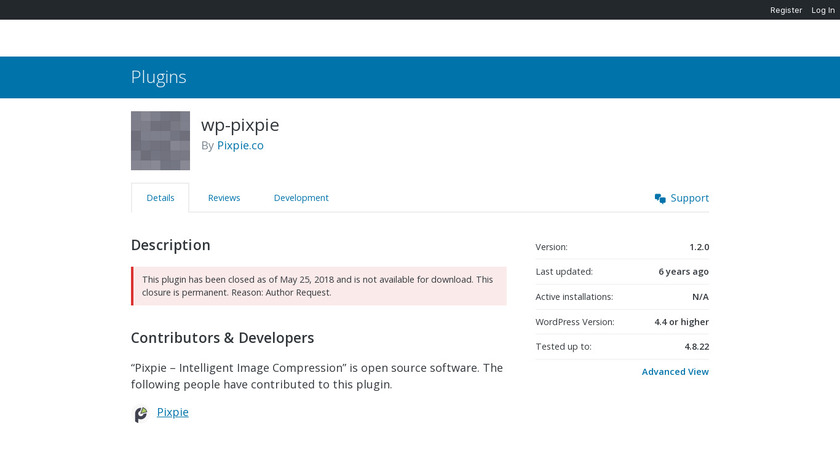Screen dimensions: 840x472
Task: Click the WordPress Version 4.4 or higher value
Action: (681, 322)
